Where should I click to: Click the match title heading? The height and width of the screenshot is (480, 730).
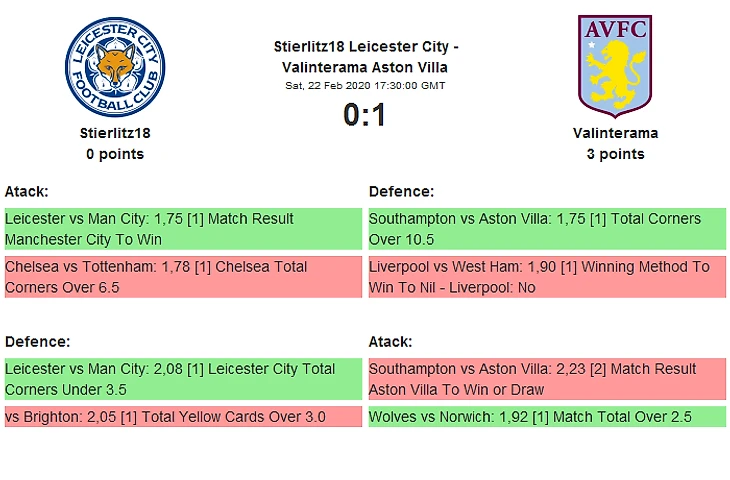[x=366, y=57]
